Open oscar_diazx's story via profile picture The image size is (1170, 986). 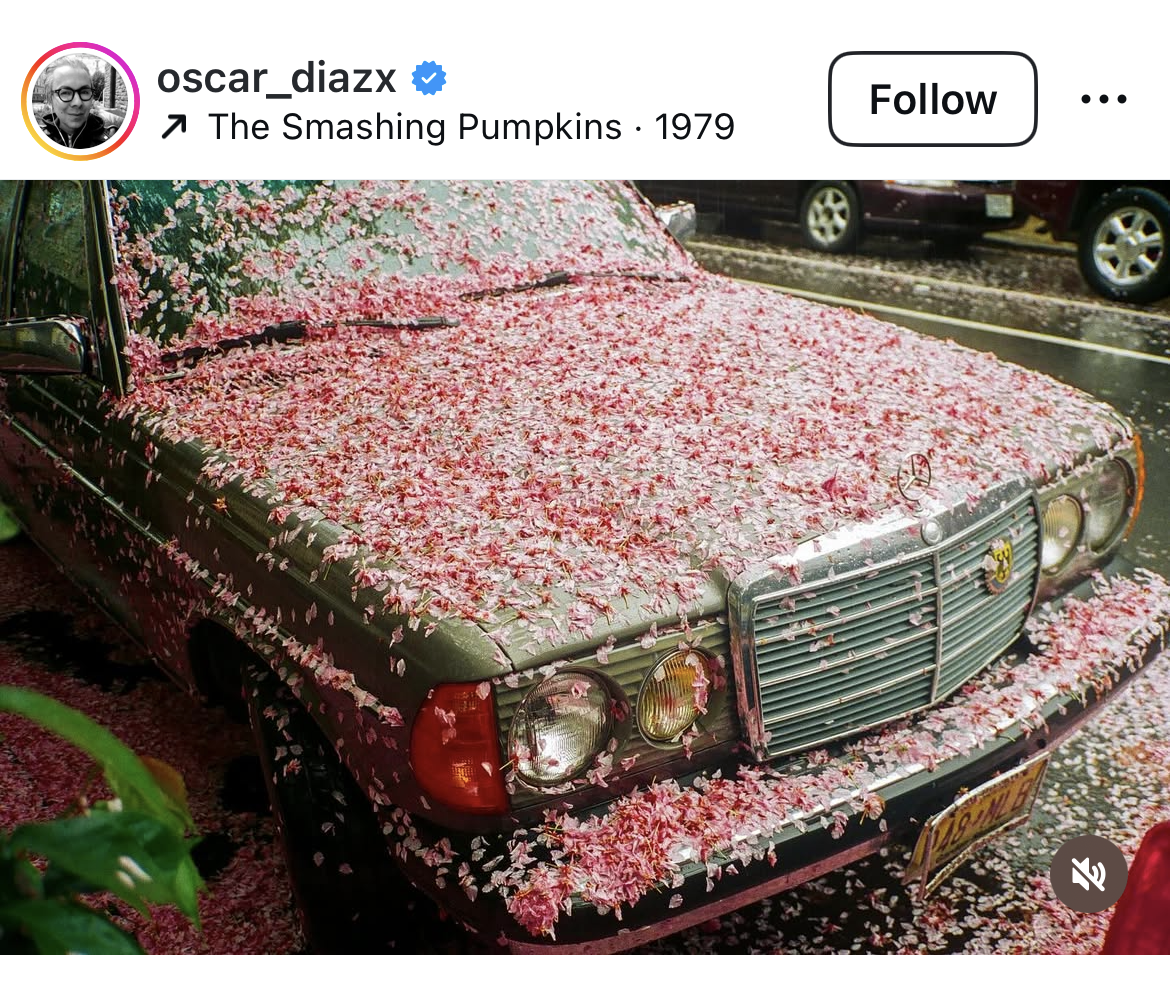coord(80,101)
